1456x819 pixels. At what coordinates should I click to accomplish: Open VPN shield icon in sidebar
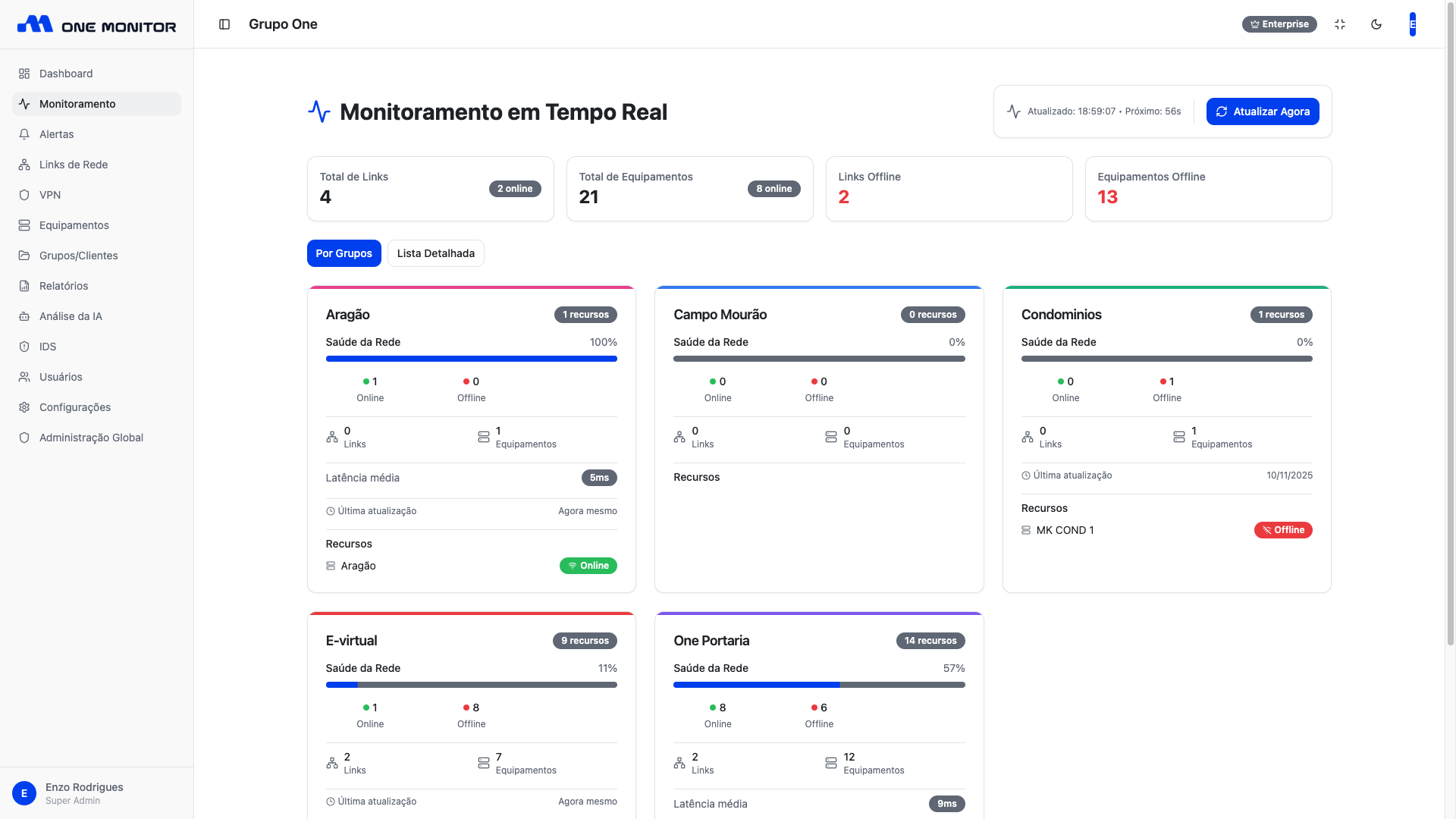(x=24, y=195)
